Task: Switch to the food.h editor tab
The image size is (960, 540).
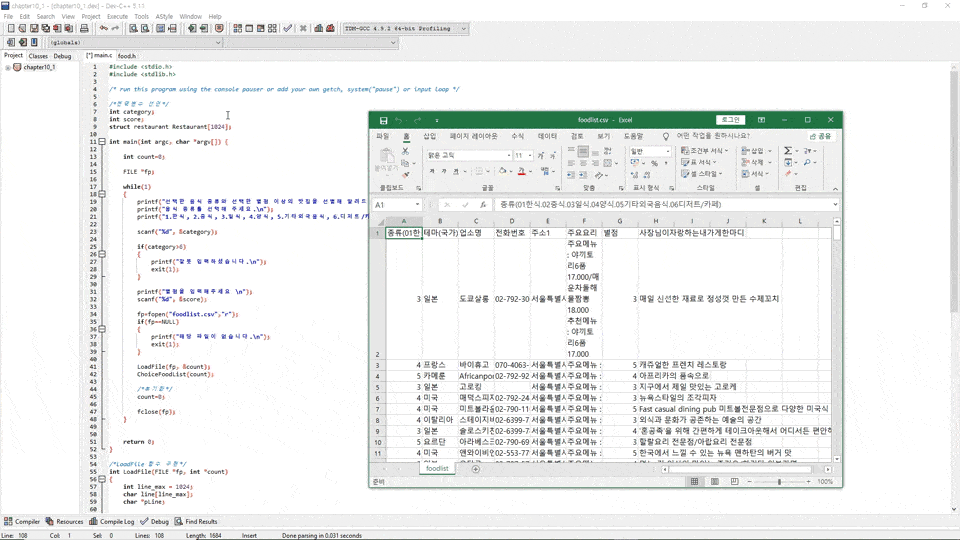Action: 127,56
